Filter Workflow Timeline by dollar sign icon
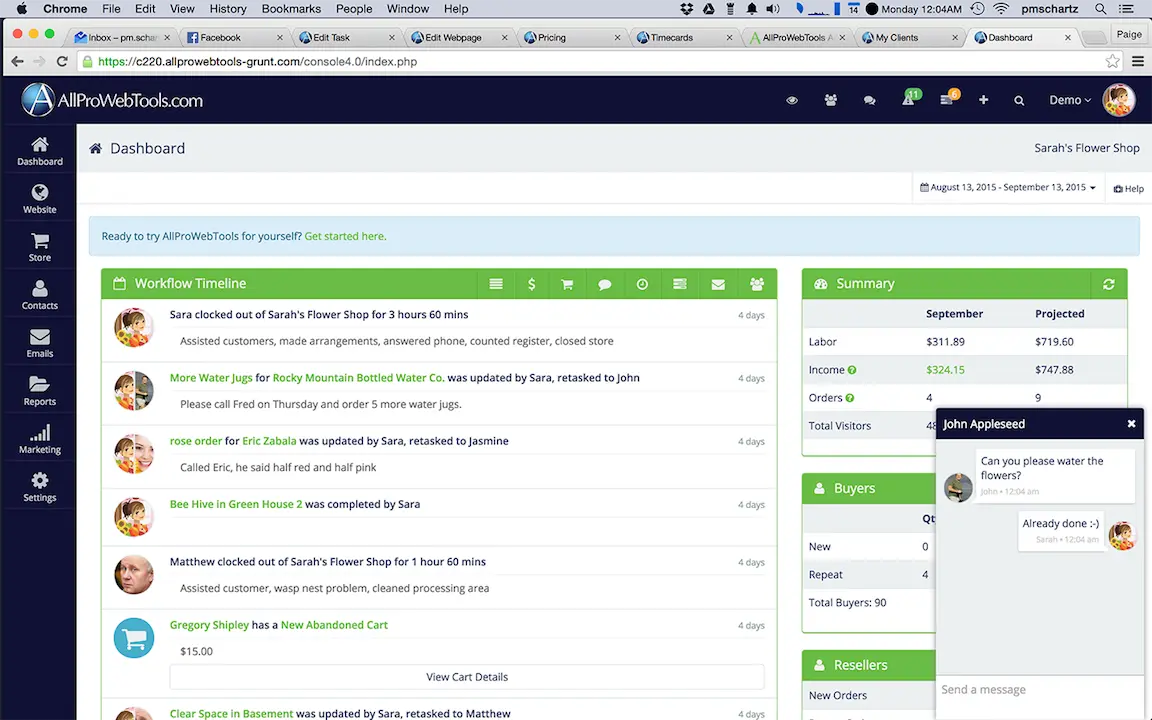Viewport: 1152px width, 720px height. (x=531, y=284)
